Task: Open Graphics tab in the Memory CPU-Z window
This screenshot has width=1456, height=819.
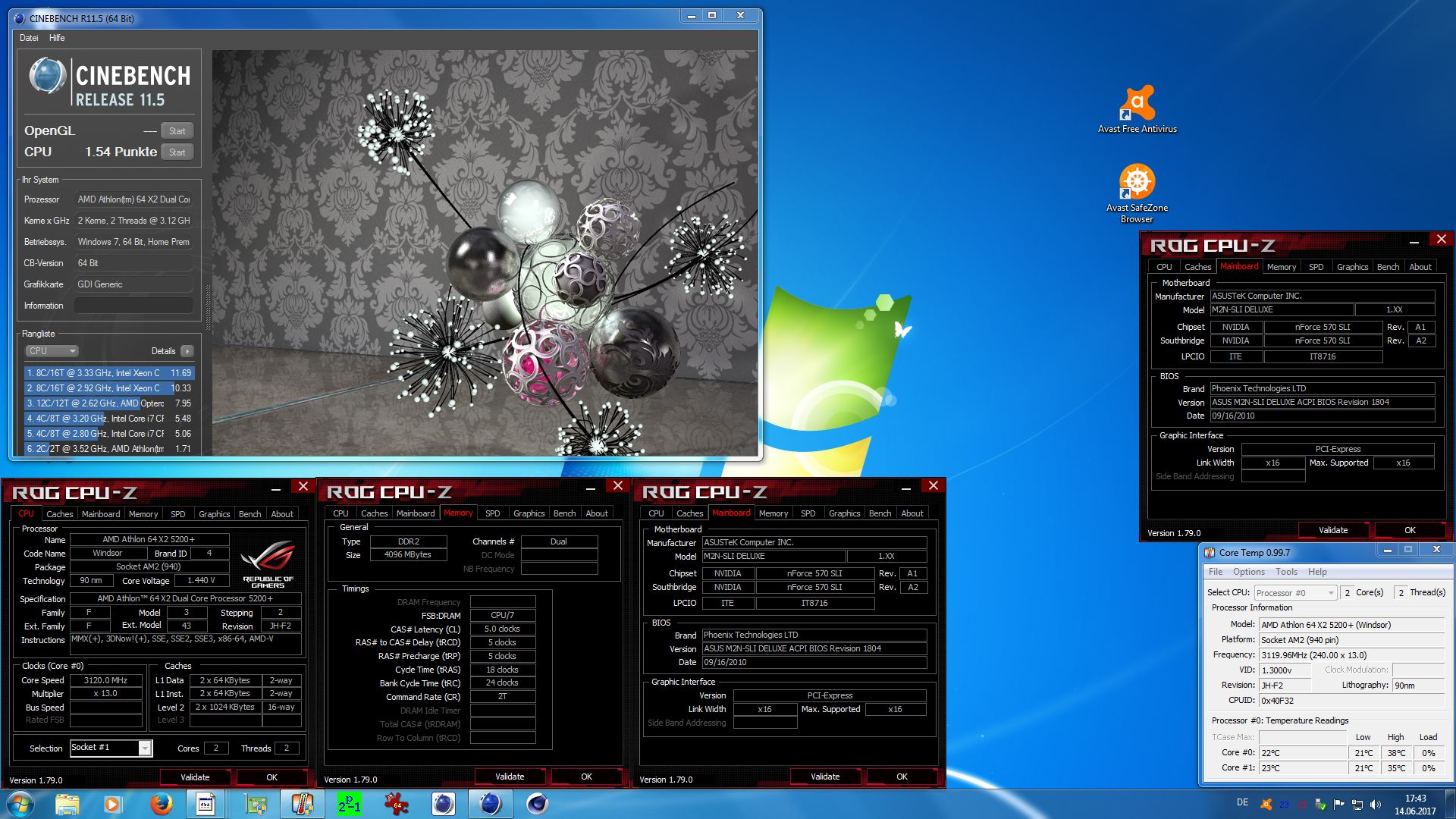Action: 529,513
